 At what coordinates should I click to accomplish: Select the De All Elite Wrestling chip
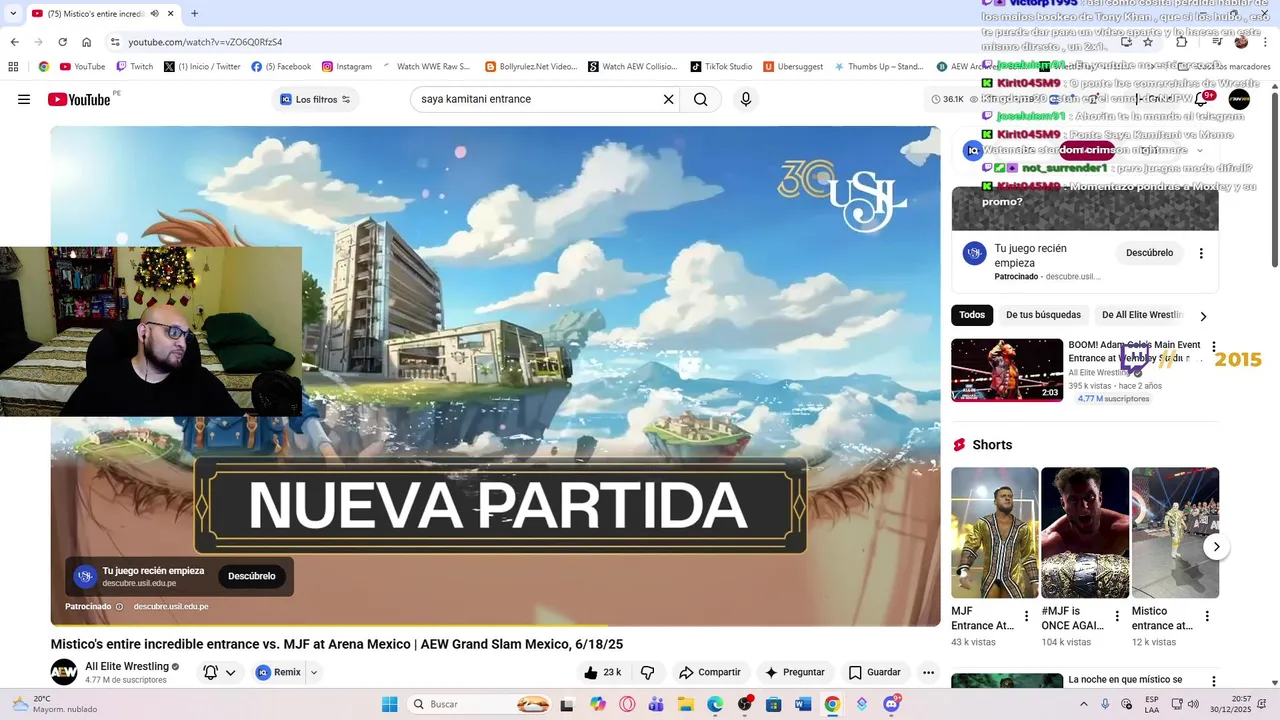pos(1141,315)
